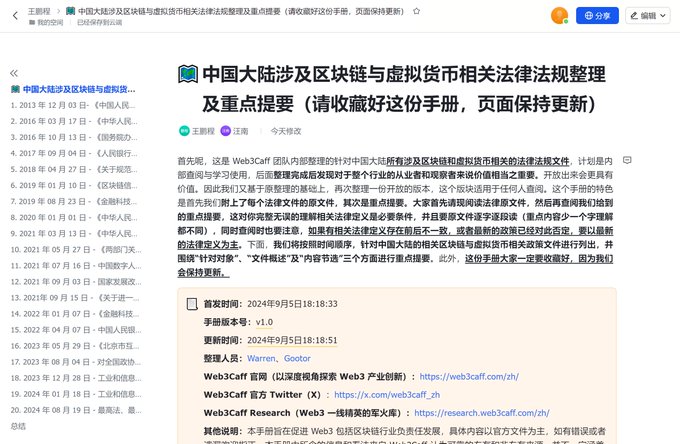This screenshot has width=680, height=444.
Task: Click the 分享 share button
Action: point(597,16)
